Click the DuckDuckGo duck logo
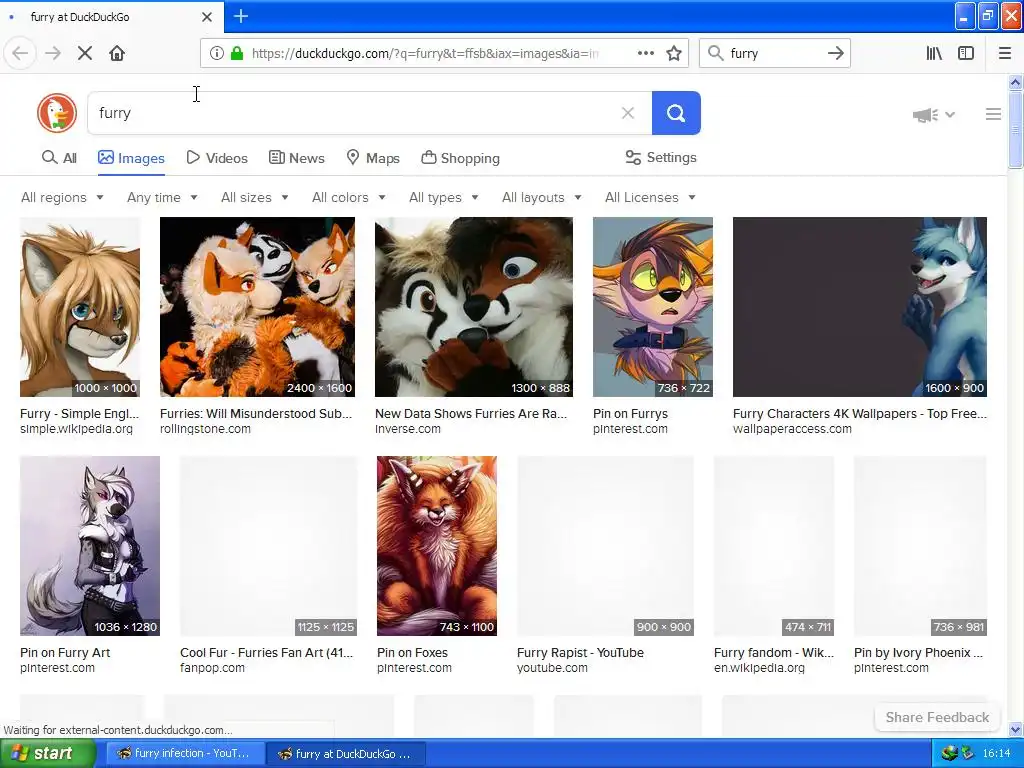Image resolution: width=1024 pixels, height=768 pixels. pyautogui.click(x=57, y=113)
